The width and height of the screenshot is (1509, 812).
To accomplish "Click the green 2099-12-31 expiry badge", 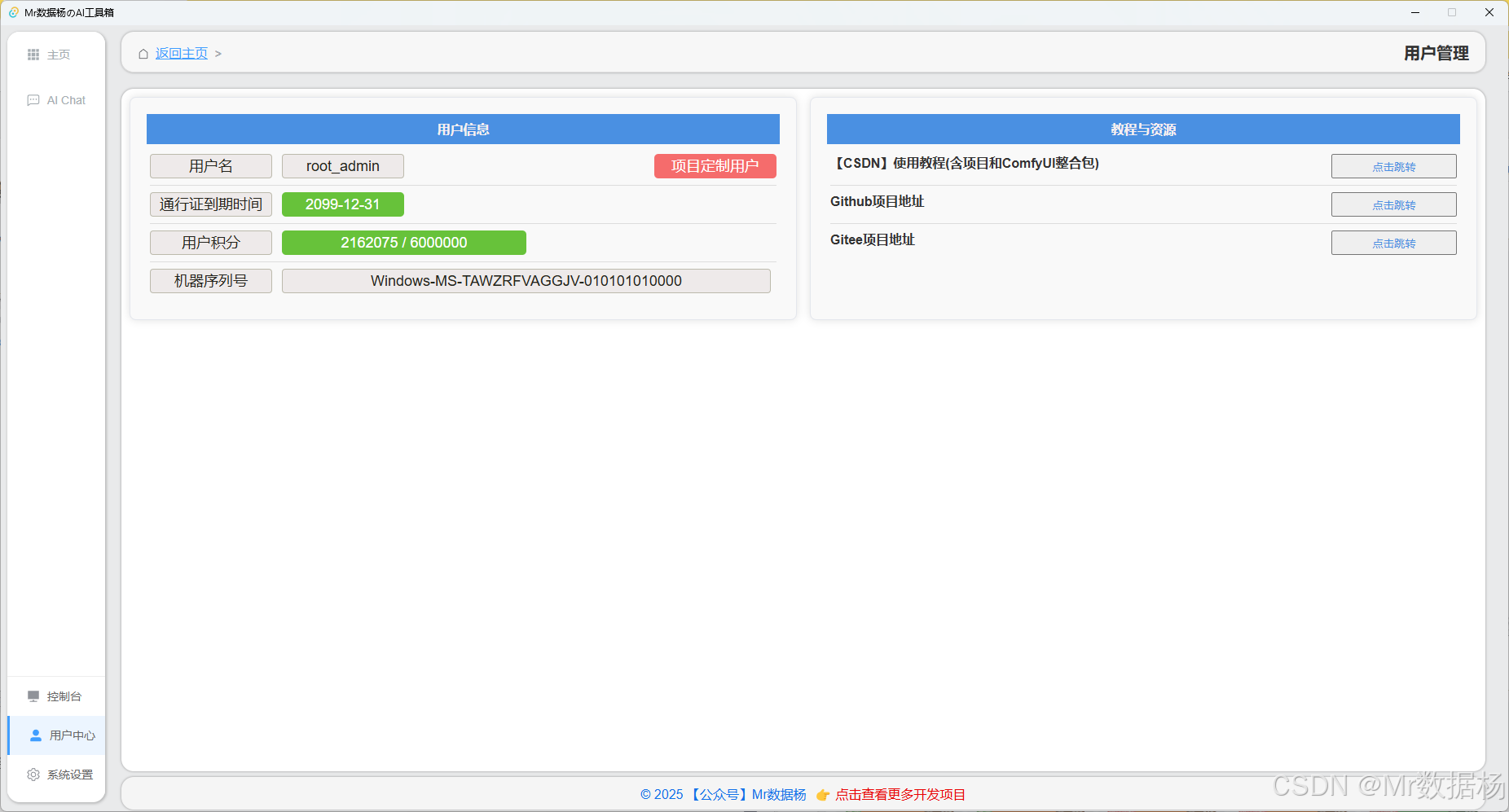I will coord(342,204).
